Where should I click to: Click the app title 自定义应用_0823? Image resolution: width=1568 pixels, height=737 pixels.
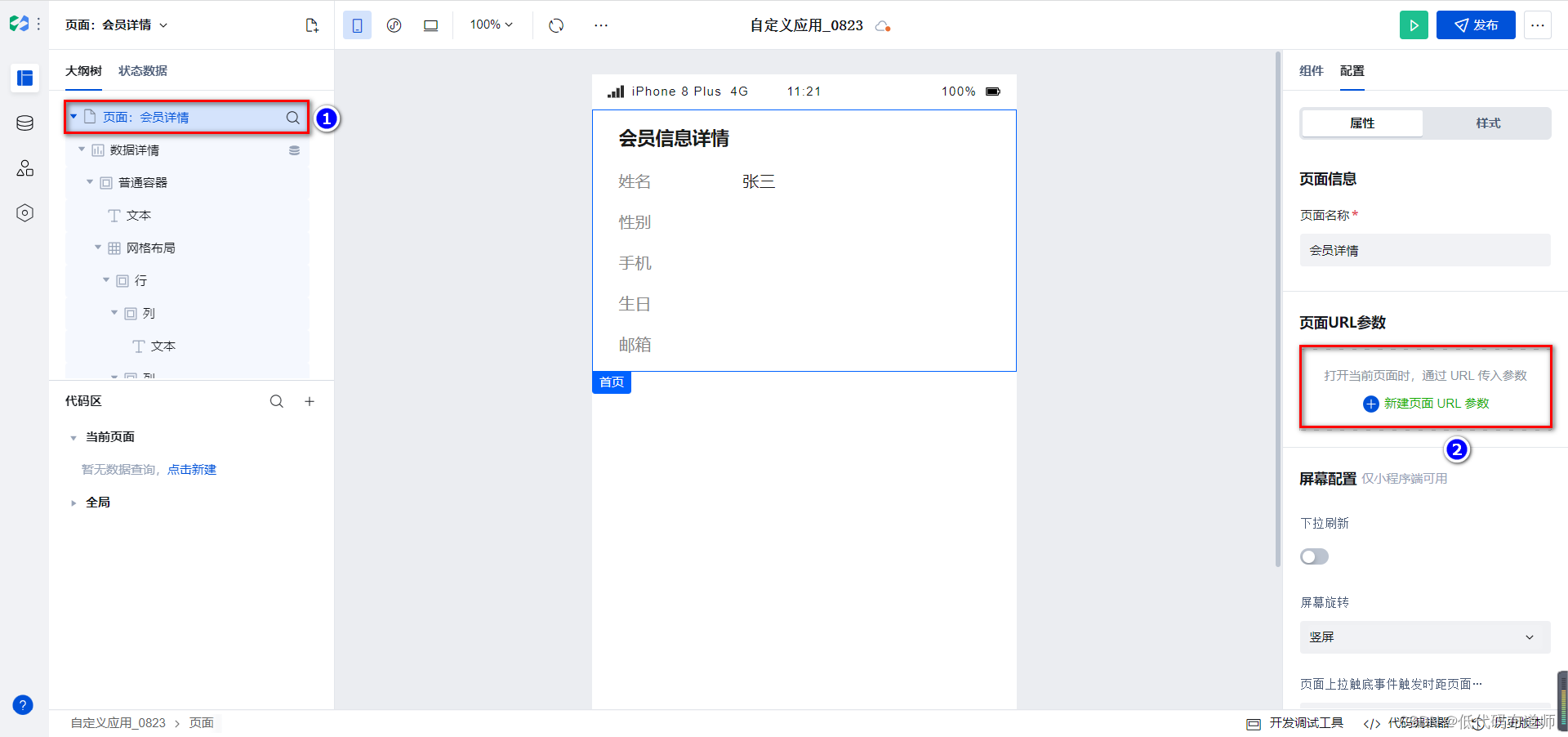coord(807,26)
